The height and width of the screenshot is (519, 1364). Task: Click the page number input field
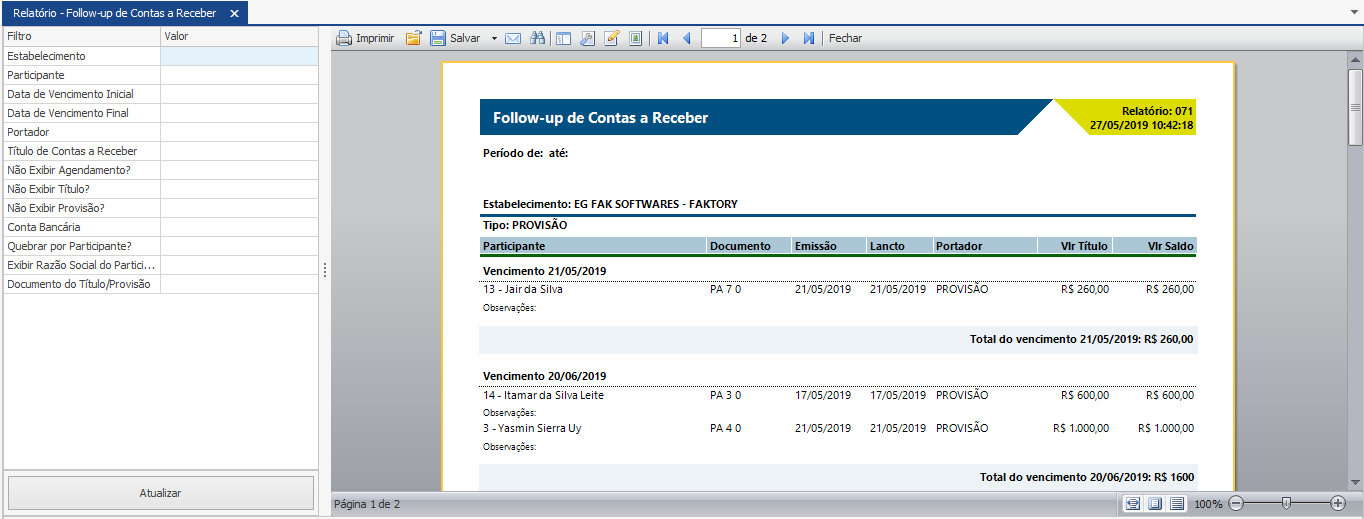pyautogui.click(x=721, y=38)
